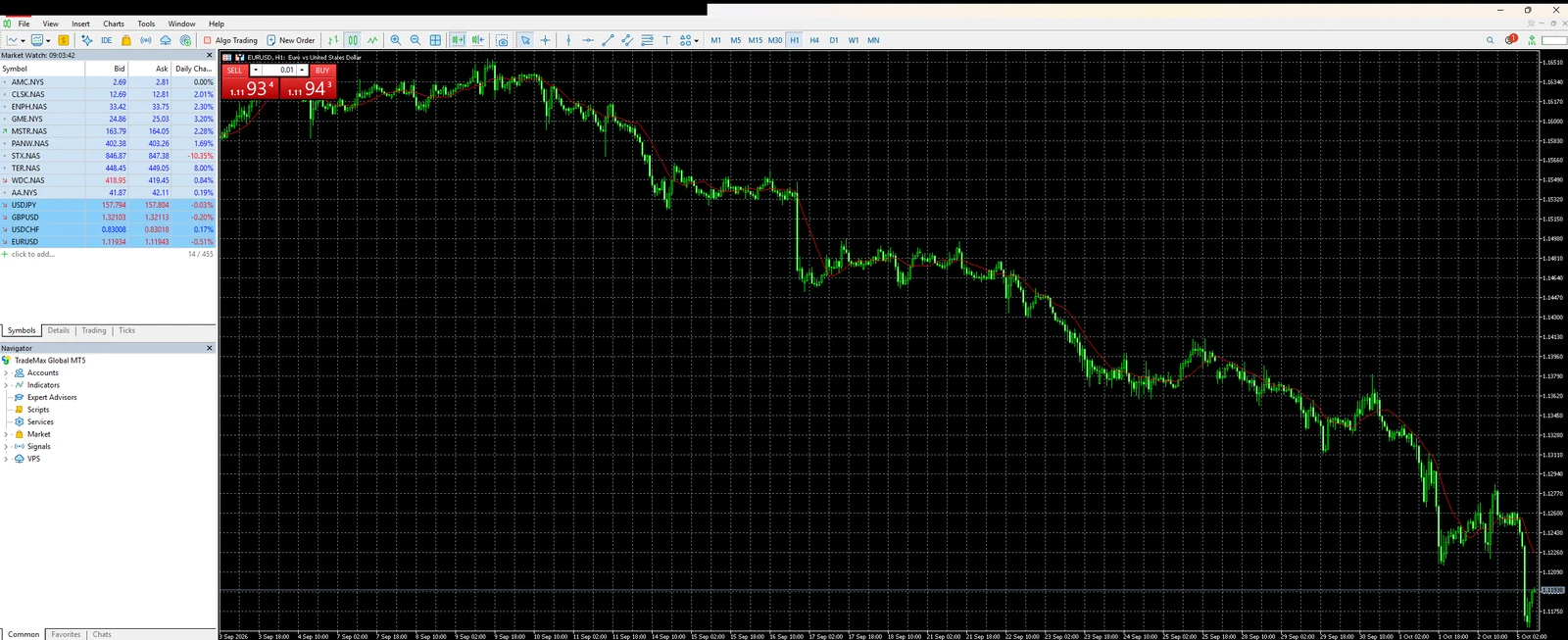Open the New Order dialog
1568x640 pixels.
click(x=291, y=40)
